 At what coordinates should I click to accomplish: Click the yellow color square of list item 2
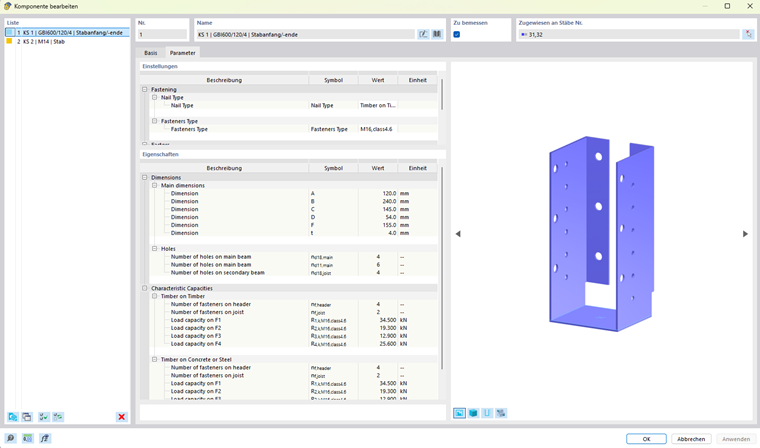pyautogui.click(x=9, y=41)
